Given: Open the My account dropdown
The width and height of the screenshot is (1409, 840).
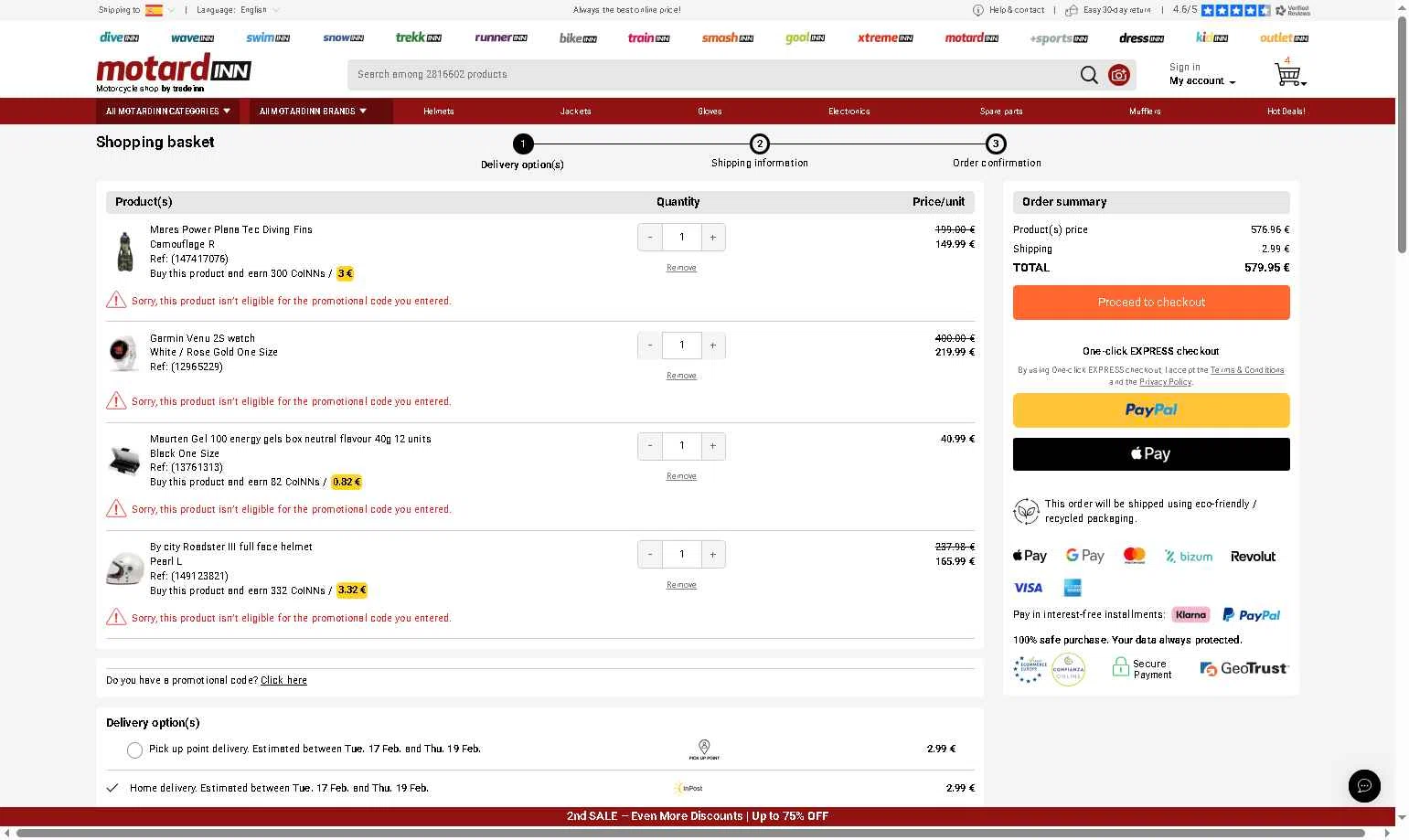Looking at the screenshot, I should click(x=1202, y=81).
